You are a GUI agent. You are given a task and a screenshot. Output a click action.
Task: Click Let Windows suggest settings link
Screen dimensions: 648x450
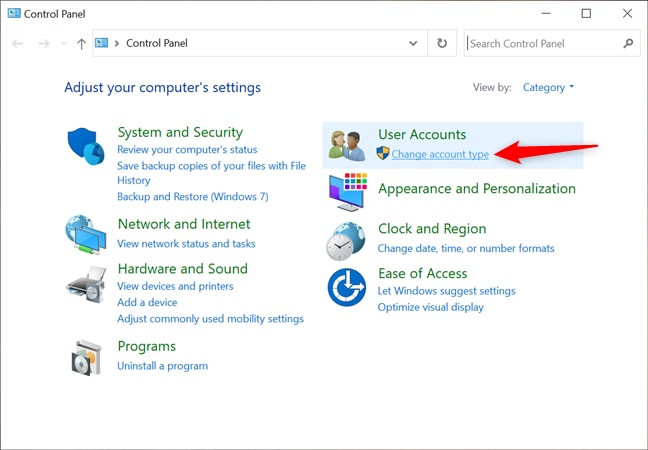click(446, 291)
